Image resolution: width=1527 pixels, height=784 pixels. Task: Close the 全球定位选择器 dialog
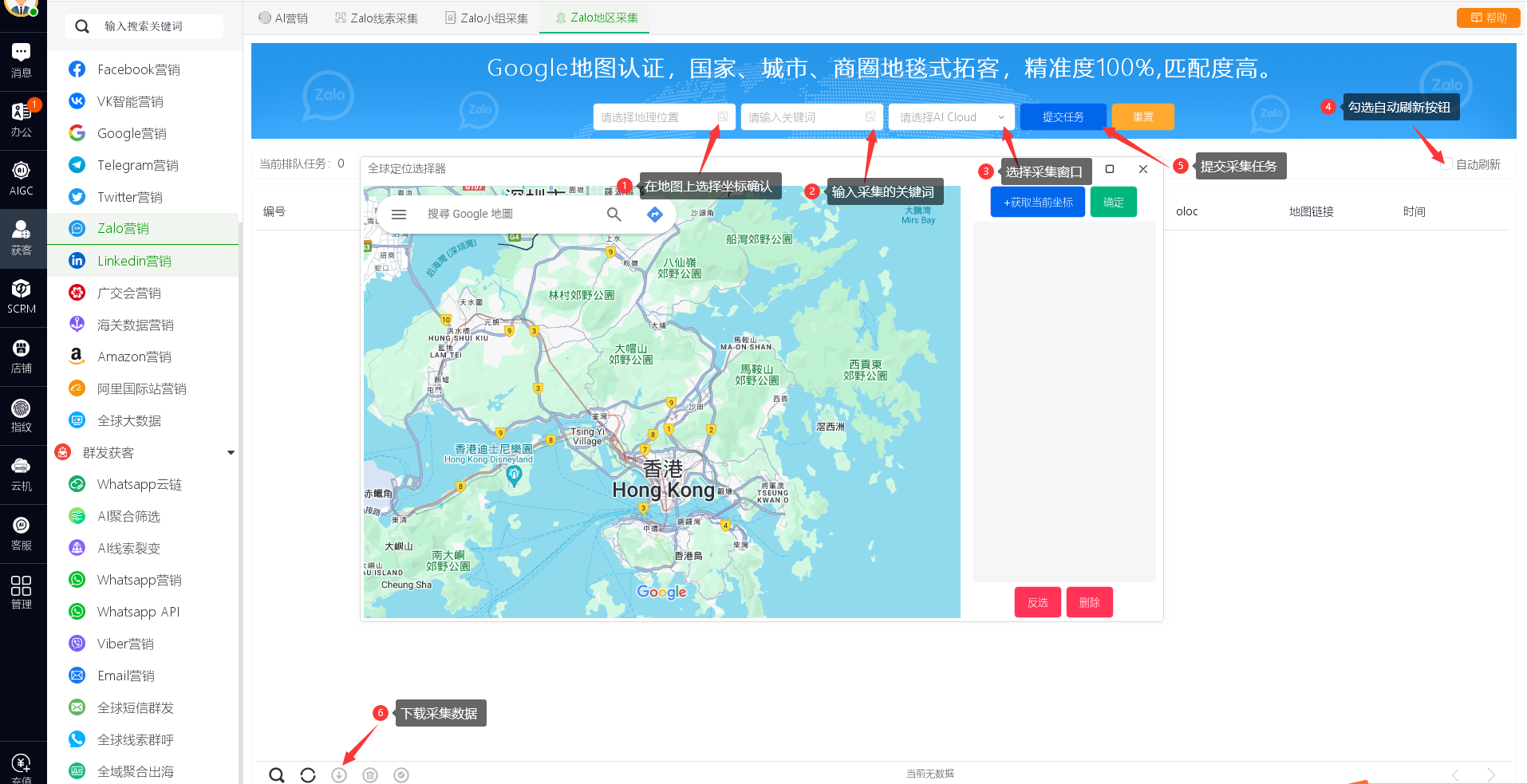point(1143,169)
